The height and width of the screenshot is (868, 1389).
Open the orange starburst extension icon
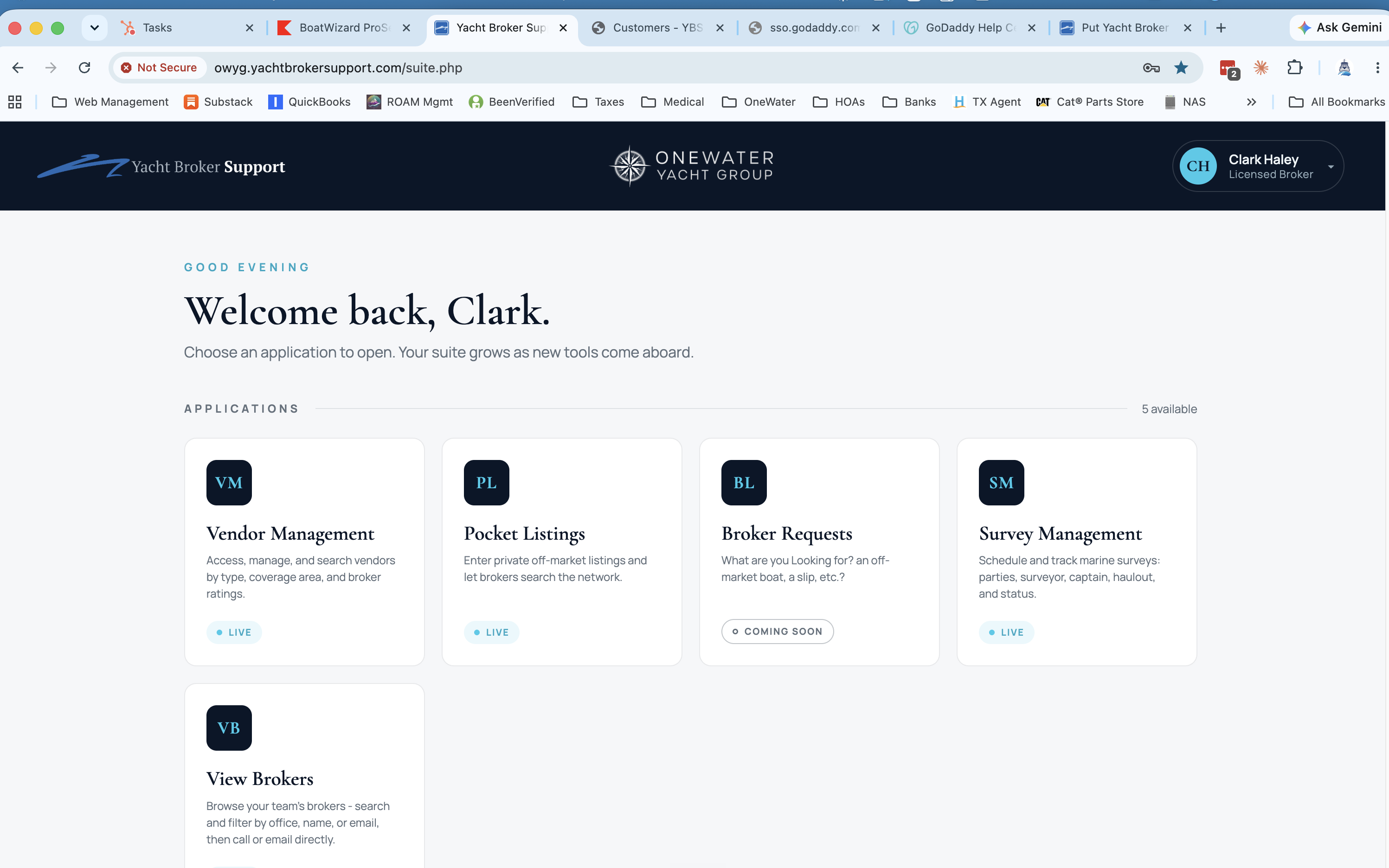point(1261,68)
